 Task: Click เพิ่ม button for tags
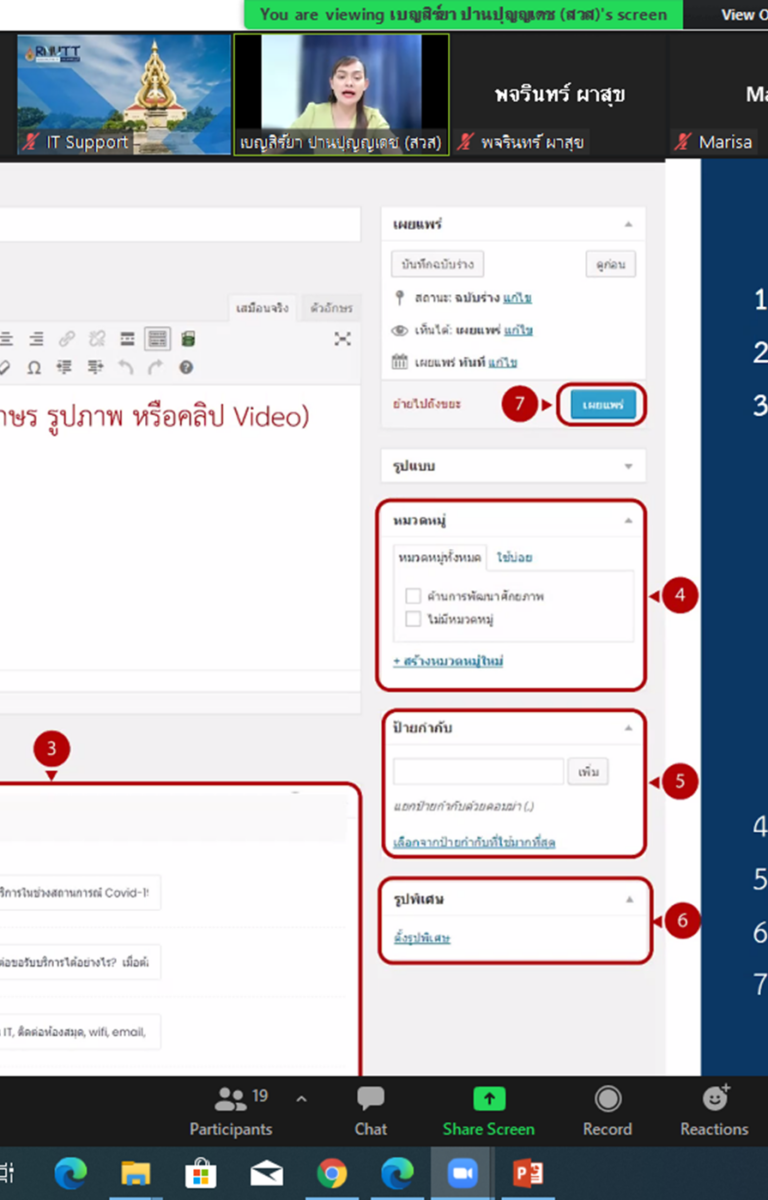[588, 771]
